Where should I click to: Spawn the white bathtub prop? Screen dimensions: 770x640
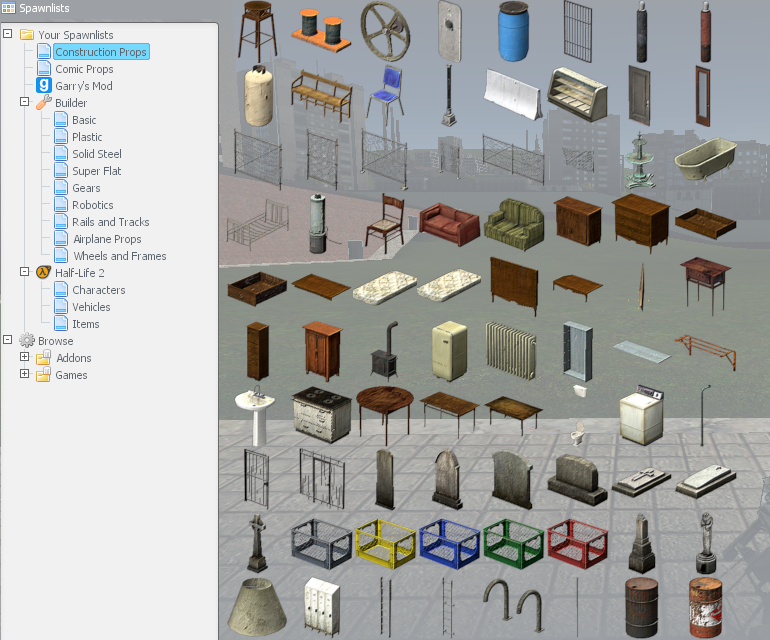pyautogui.click(x=705, y=158)
